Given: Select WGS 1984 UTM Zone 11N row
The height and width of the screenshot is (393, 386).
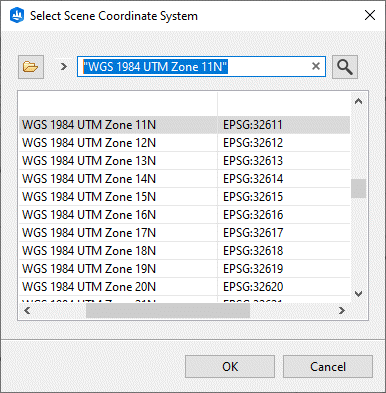Looking at the screenshot, I should (x=184, y=125).
